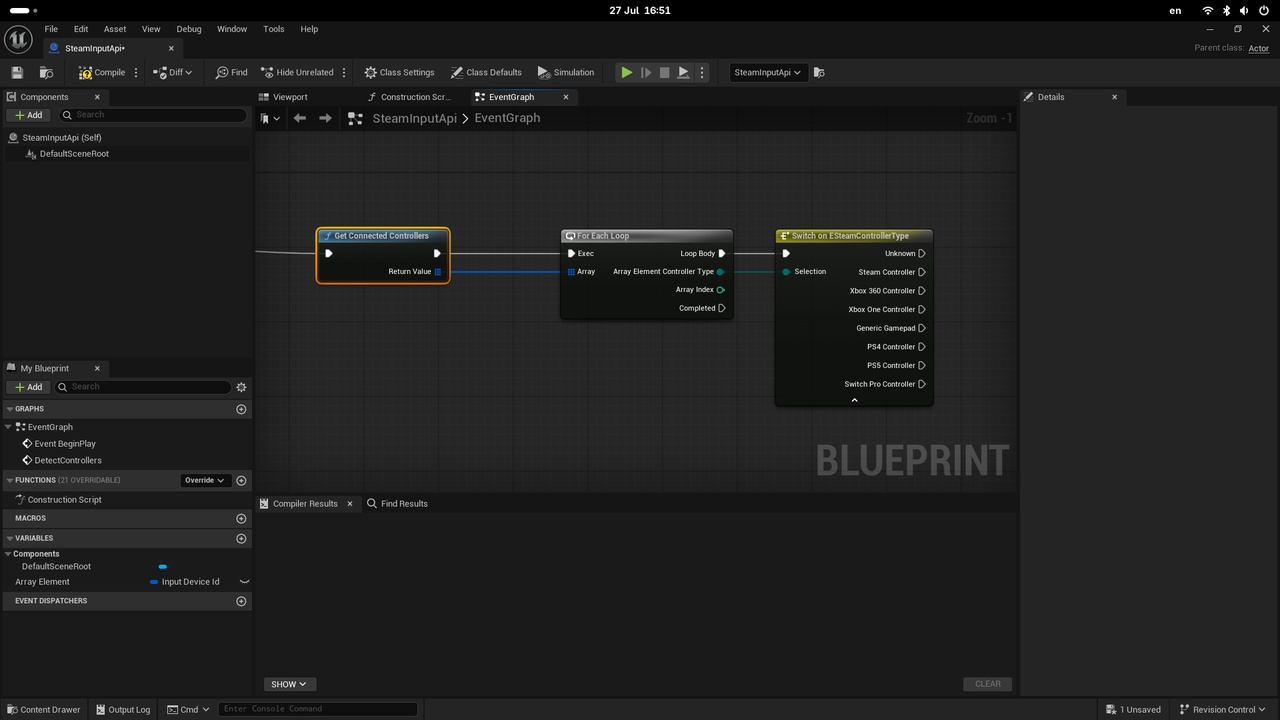Open the Diff dropdown
Viewport: 1280px width, 720px height.
coord(172,72)
